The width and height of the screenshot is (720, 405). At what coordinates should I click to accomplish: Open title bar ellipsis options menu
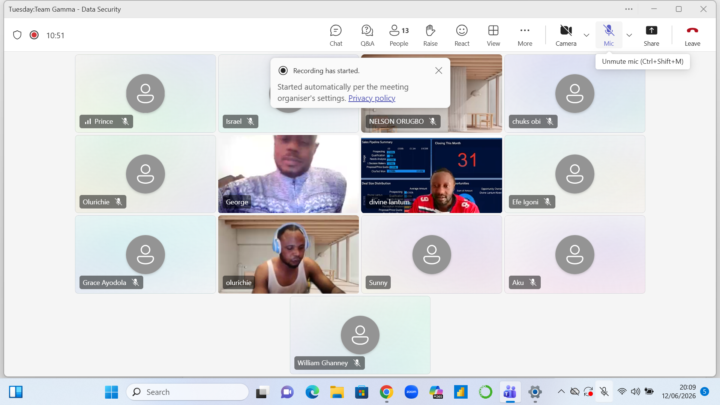pos(629,9)
